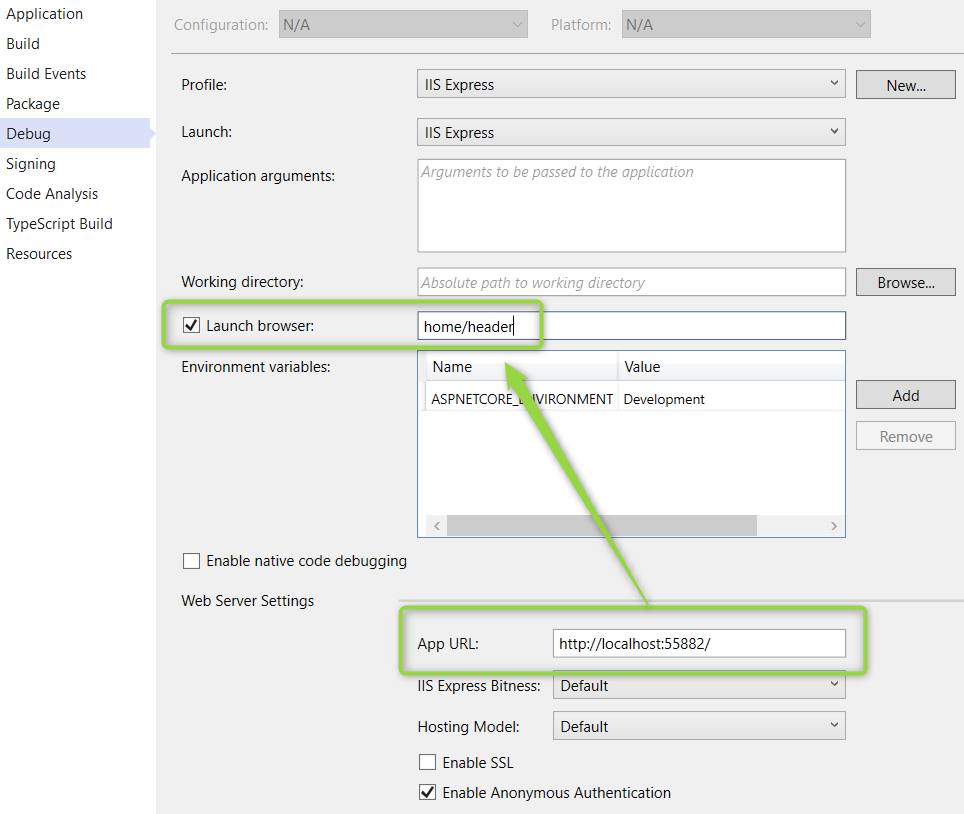
Task: Click the New profile button
Action: click(905, 84)
